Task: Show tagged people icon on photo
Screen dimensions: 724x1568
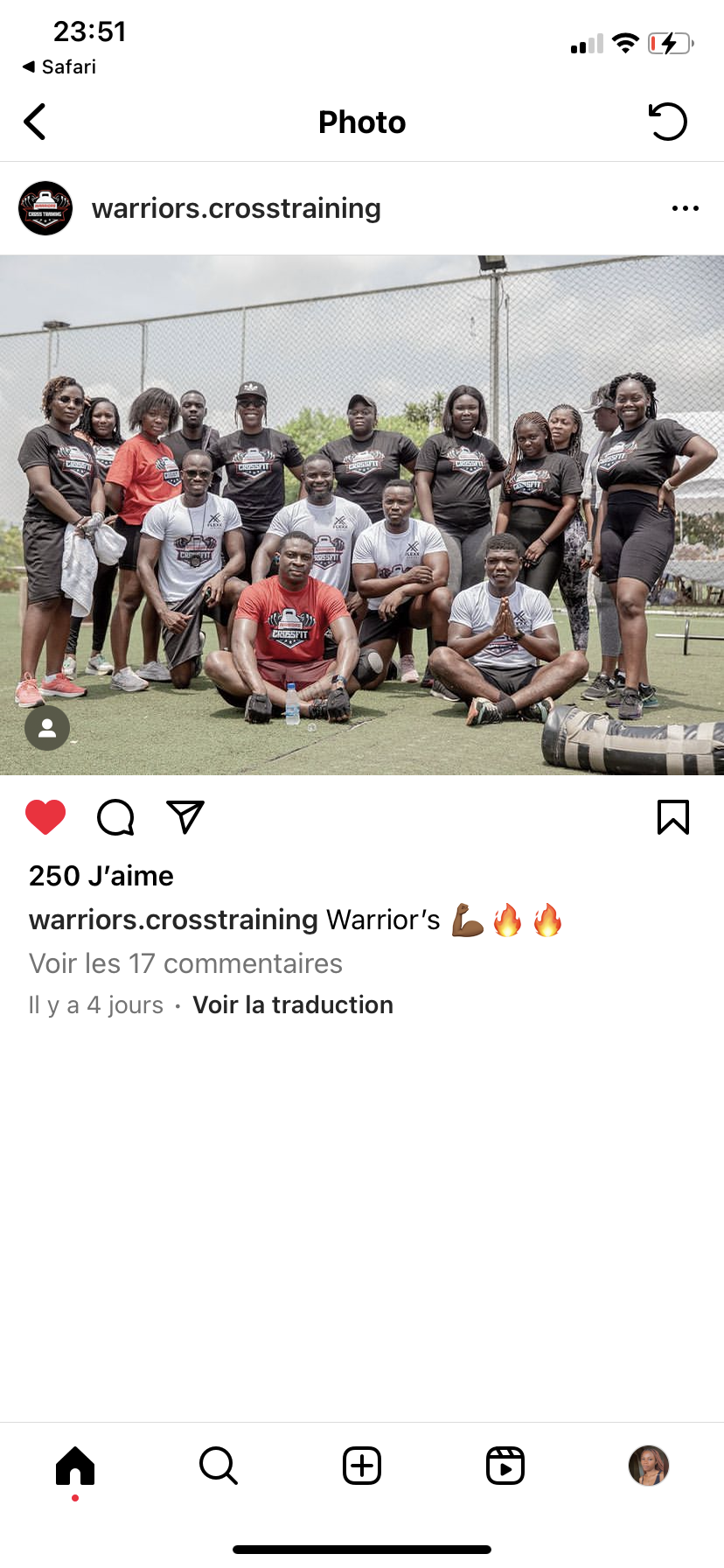Action: [x=47, y=728]
